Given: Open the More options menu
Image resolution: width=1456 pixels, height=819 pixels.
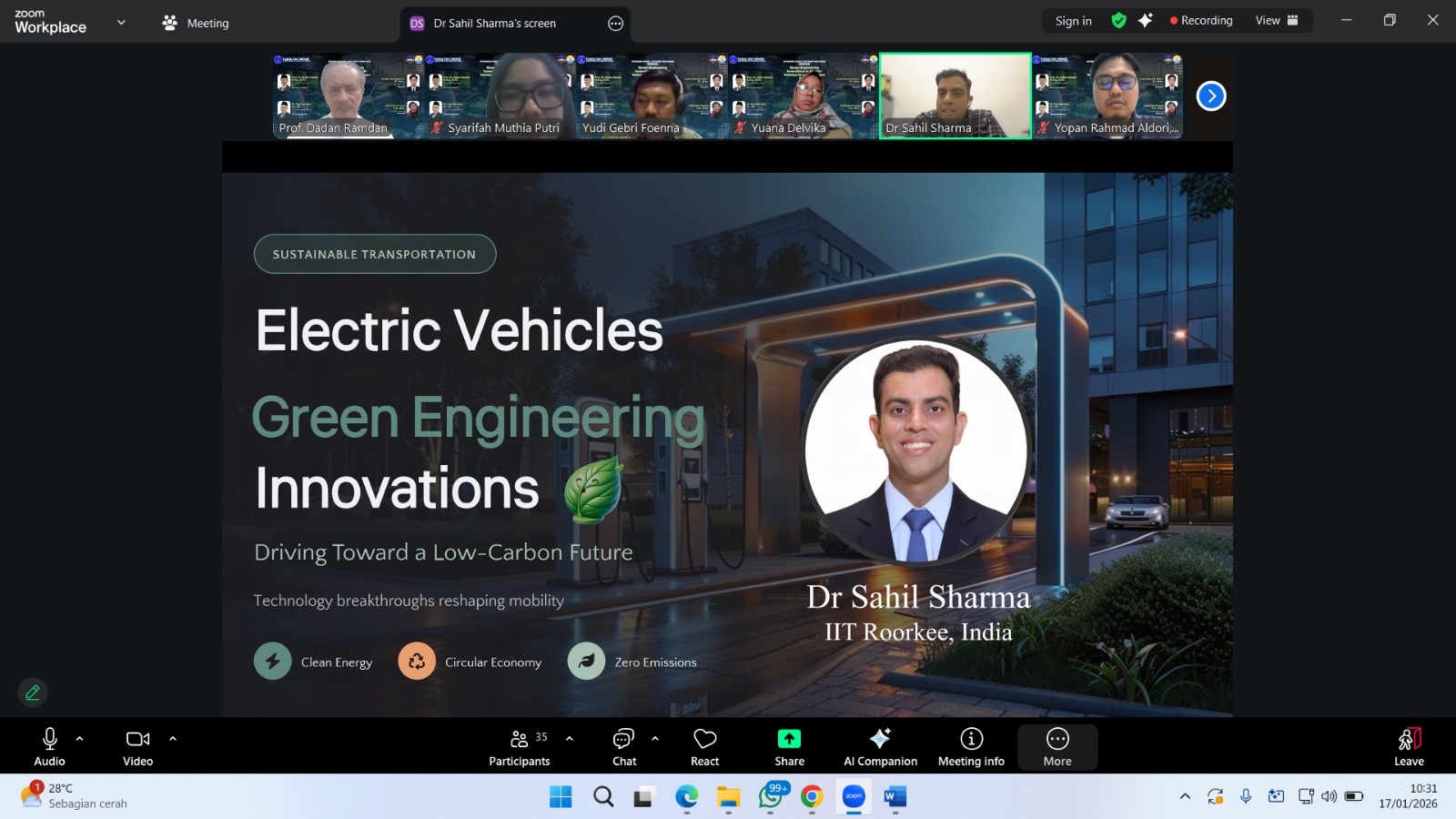Looking at the screenshot, I should 1057,739.
